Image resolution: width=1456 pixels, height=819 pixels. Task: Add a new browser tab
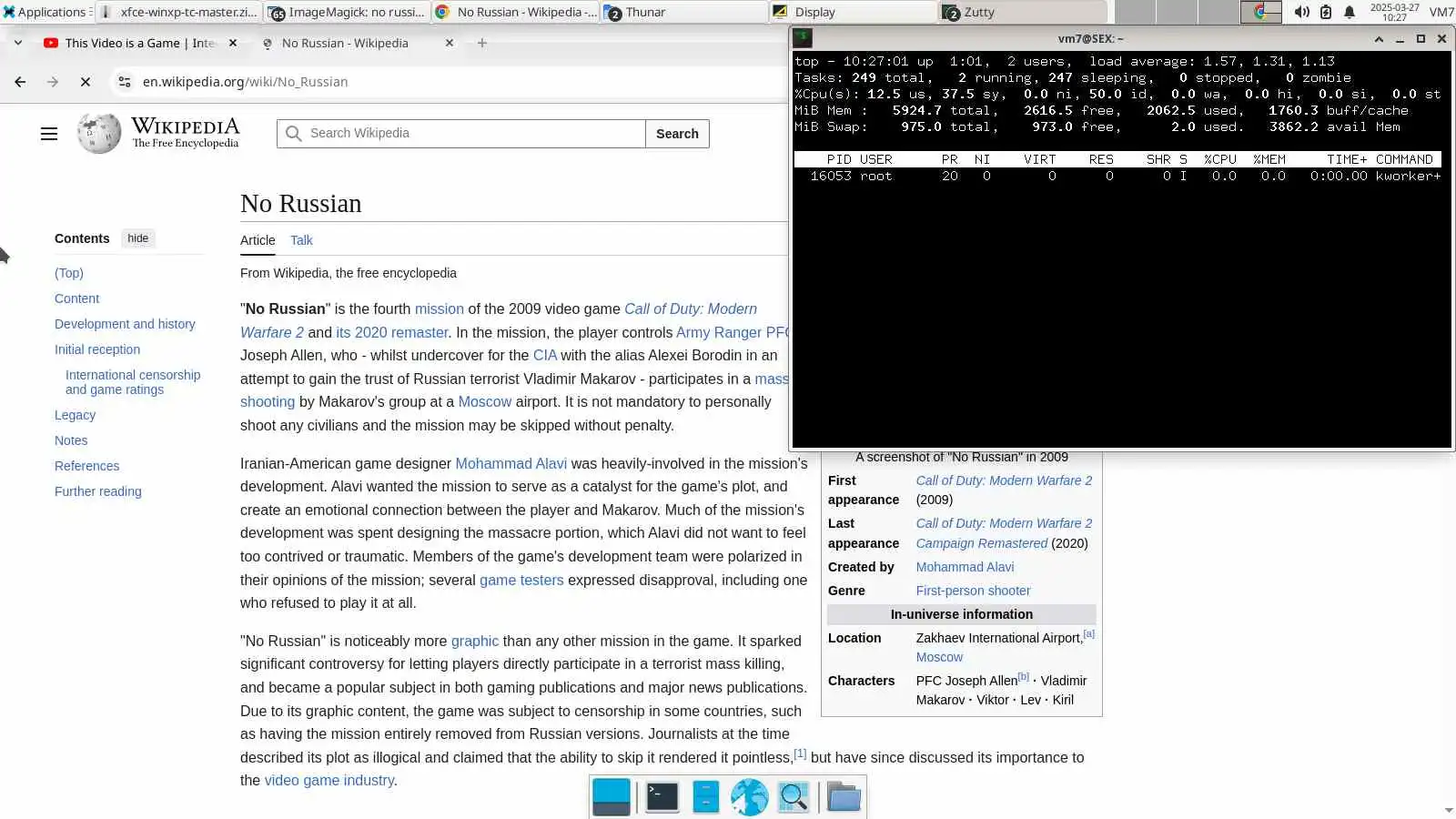pyautogui.click(x=482, y=43)
